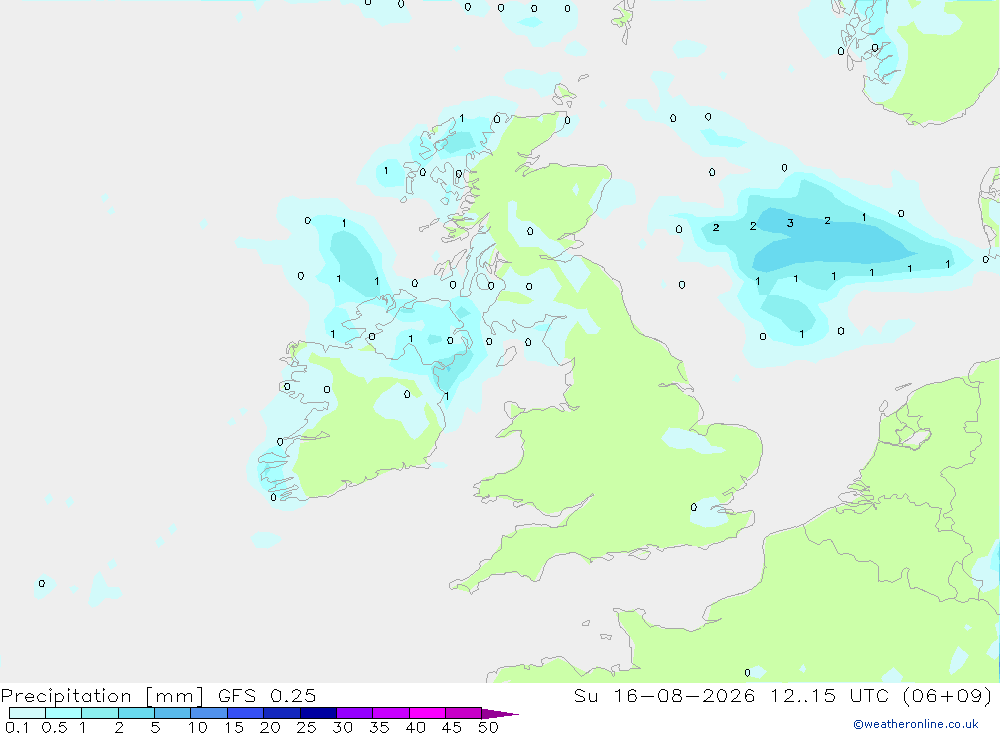Click the 0.1–0.5 mm palest legend swatch
Image resolution: width=1000 pixels, height=733 pixels.
[x=27, y=713]
